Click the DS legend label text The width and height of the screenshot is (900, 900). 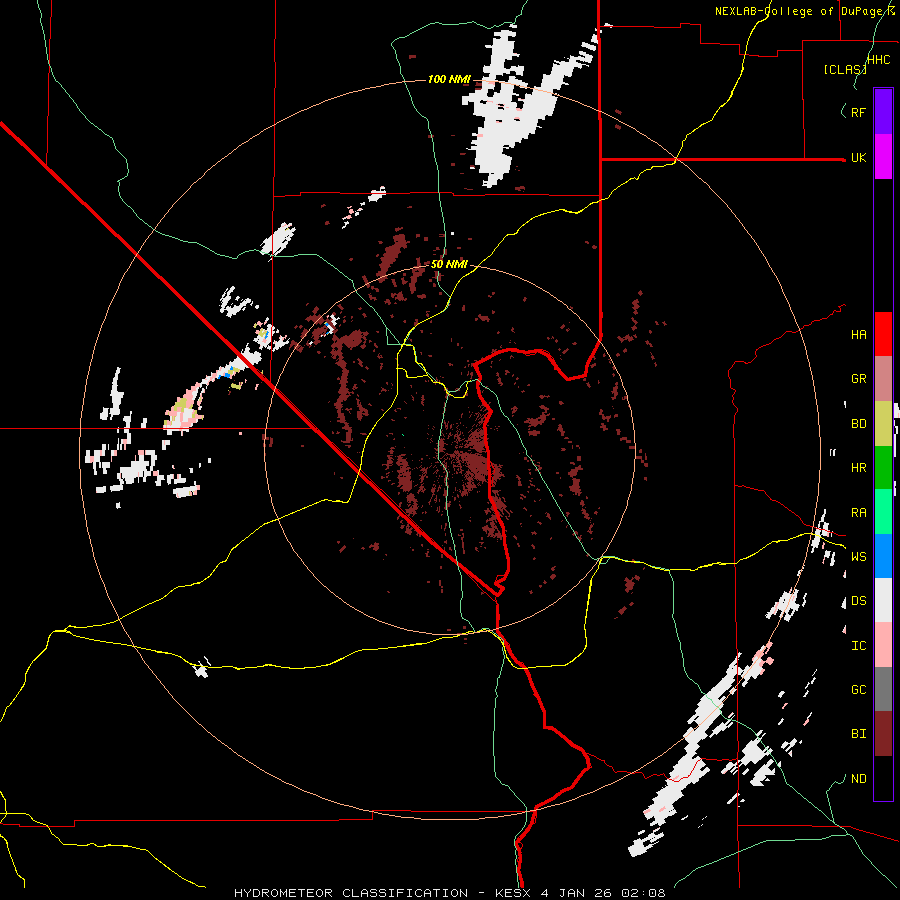(x=858, y=601)
